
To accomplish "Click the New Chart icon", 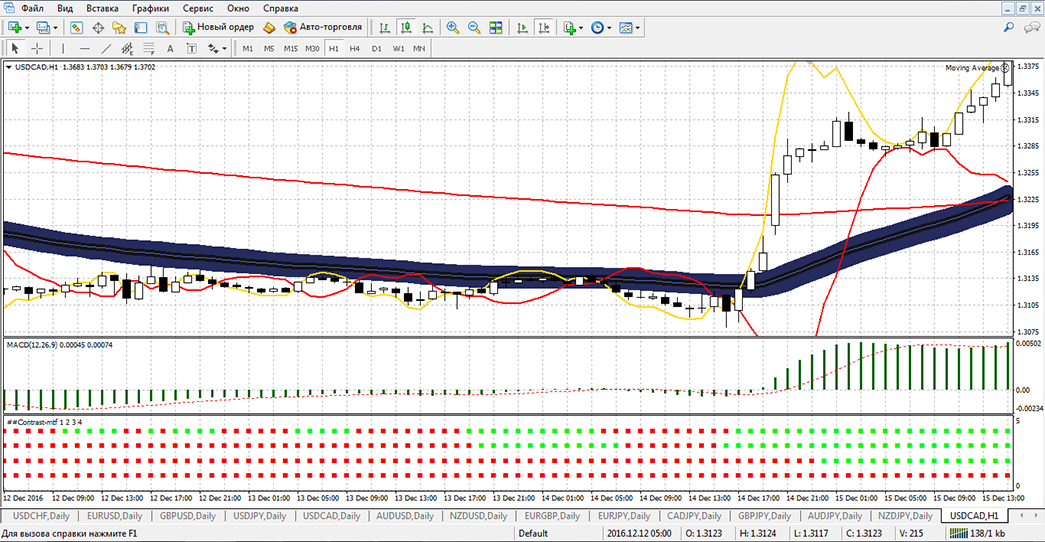I will pos(15,27).
